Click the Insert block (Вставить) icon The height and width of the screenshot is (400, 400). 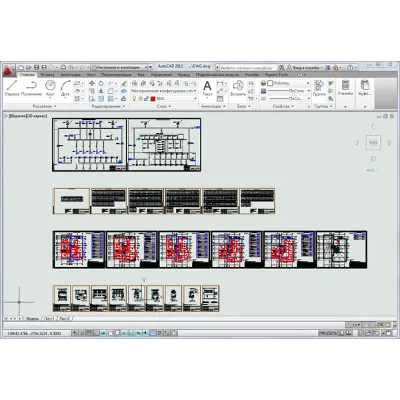pos(238,88)
